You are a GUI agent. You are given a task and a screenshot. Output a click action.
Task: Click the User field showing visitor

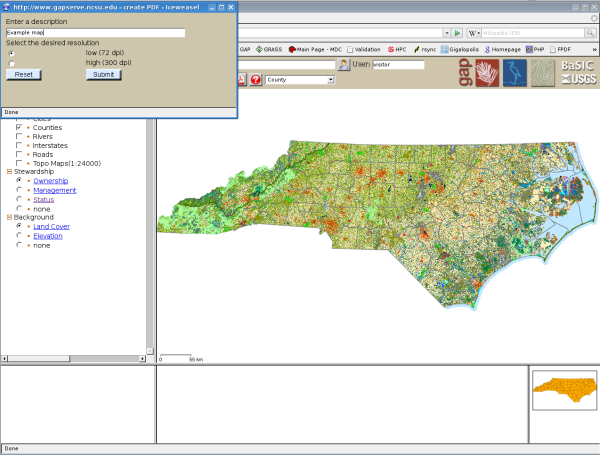[x=398, y=65]
